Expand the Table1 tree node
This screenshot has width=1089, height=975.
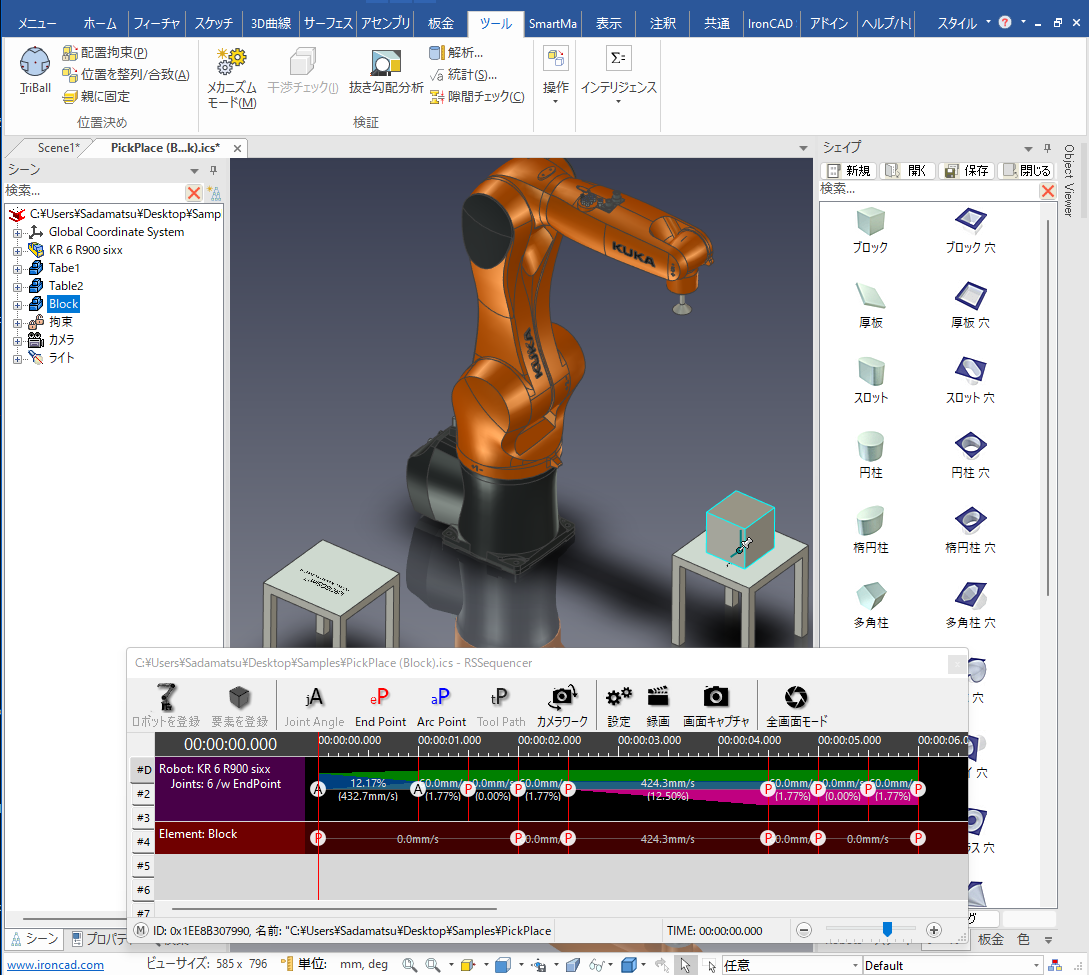[x=17, y=268]
